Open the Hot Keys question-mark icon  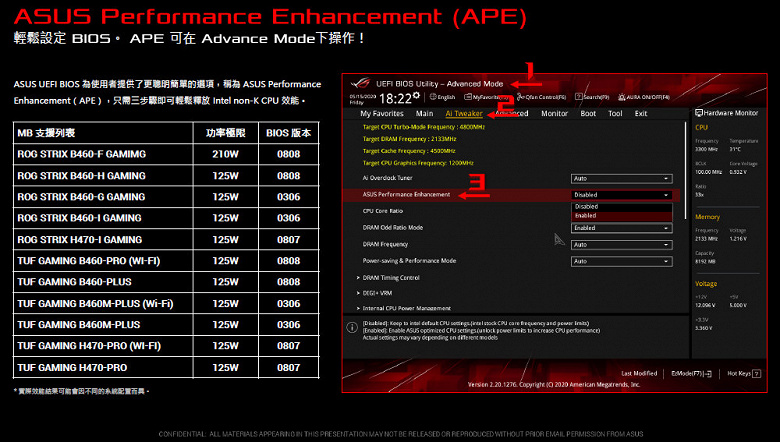756,373
